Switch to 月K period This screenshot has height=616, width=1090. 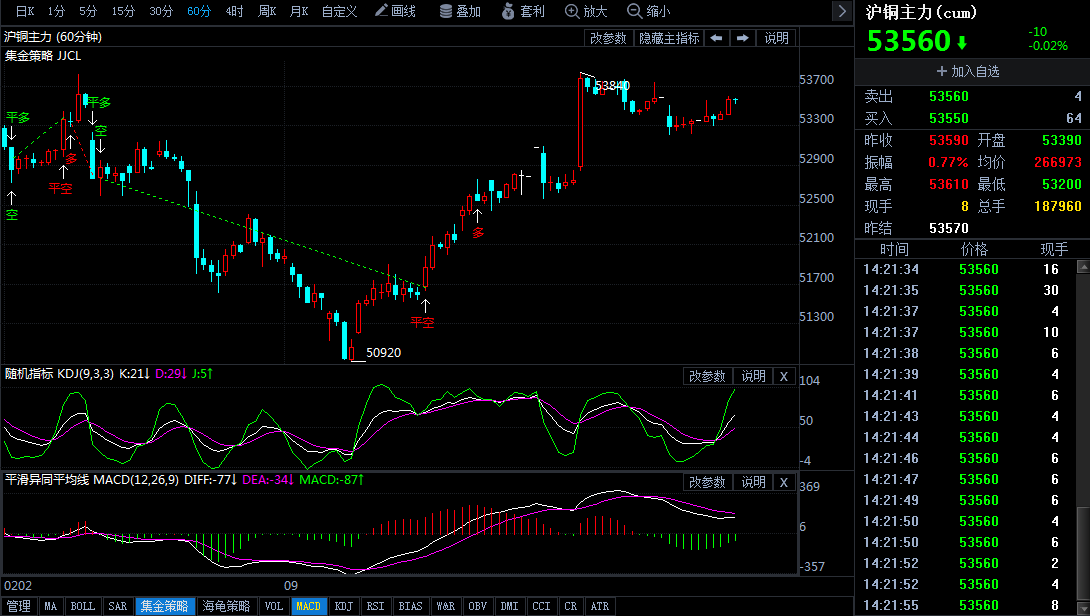pos(299,11)
